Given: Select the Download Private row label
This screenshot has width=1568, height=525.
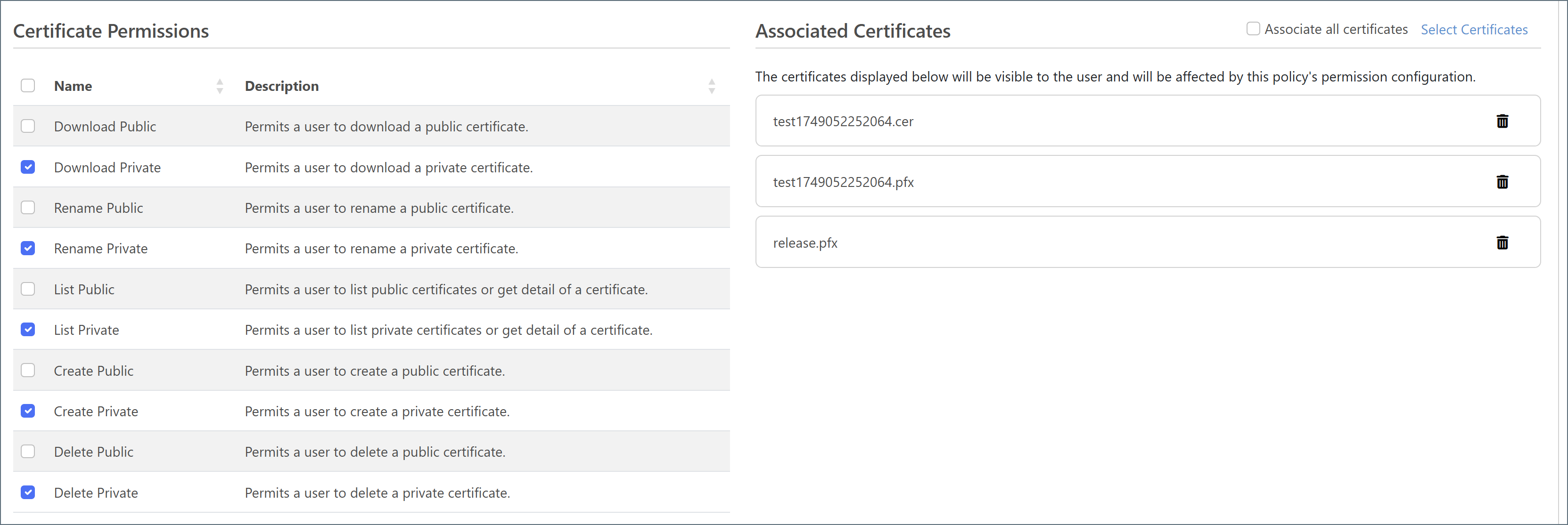Looking at the screenshot, I should (x=107, y=167).
